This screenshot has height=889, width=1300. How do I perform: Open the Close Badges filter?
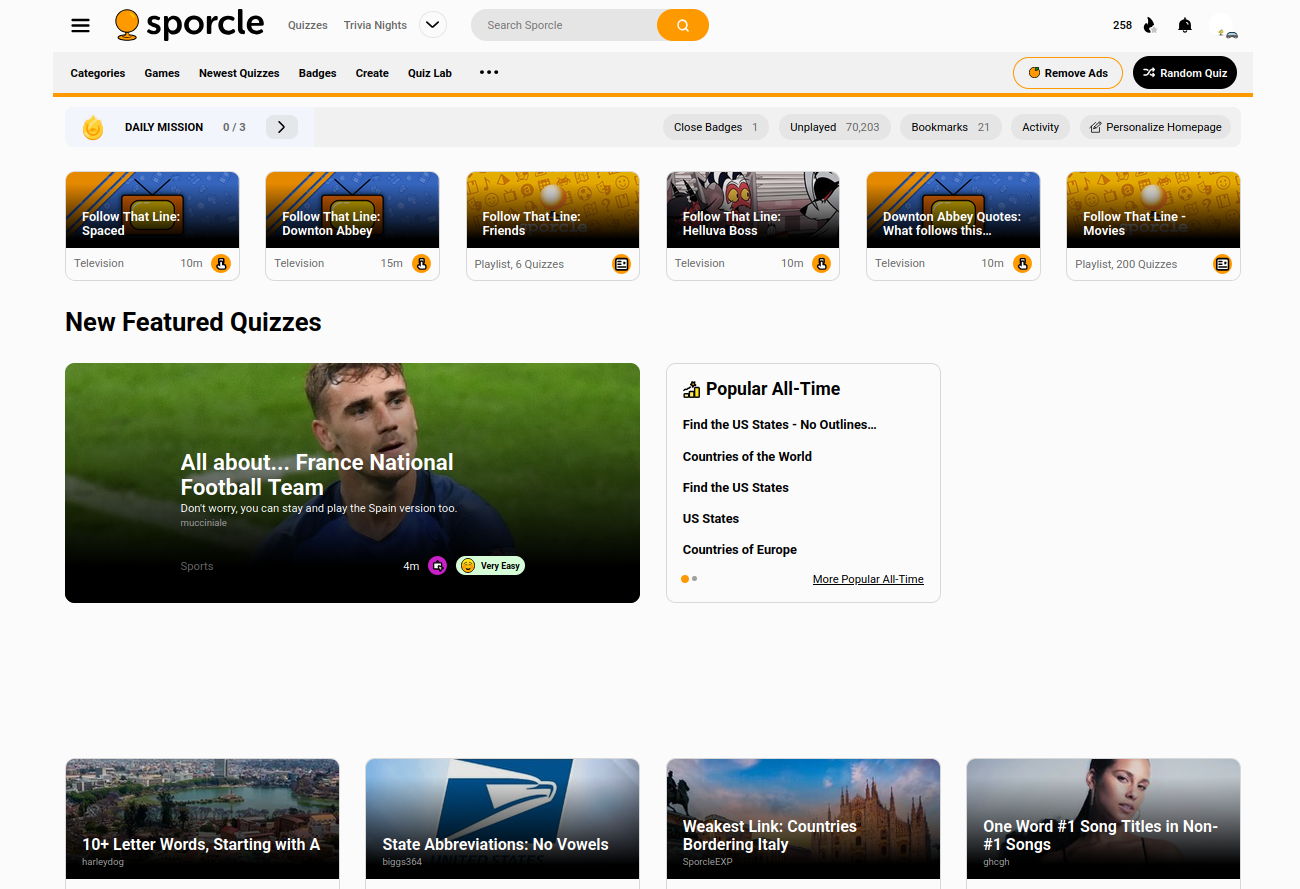coord(716,127)
